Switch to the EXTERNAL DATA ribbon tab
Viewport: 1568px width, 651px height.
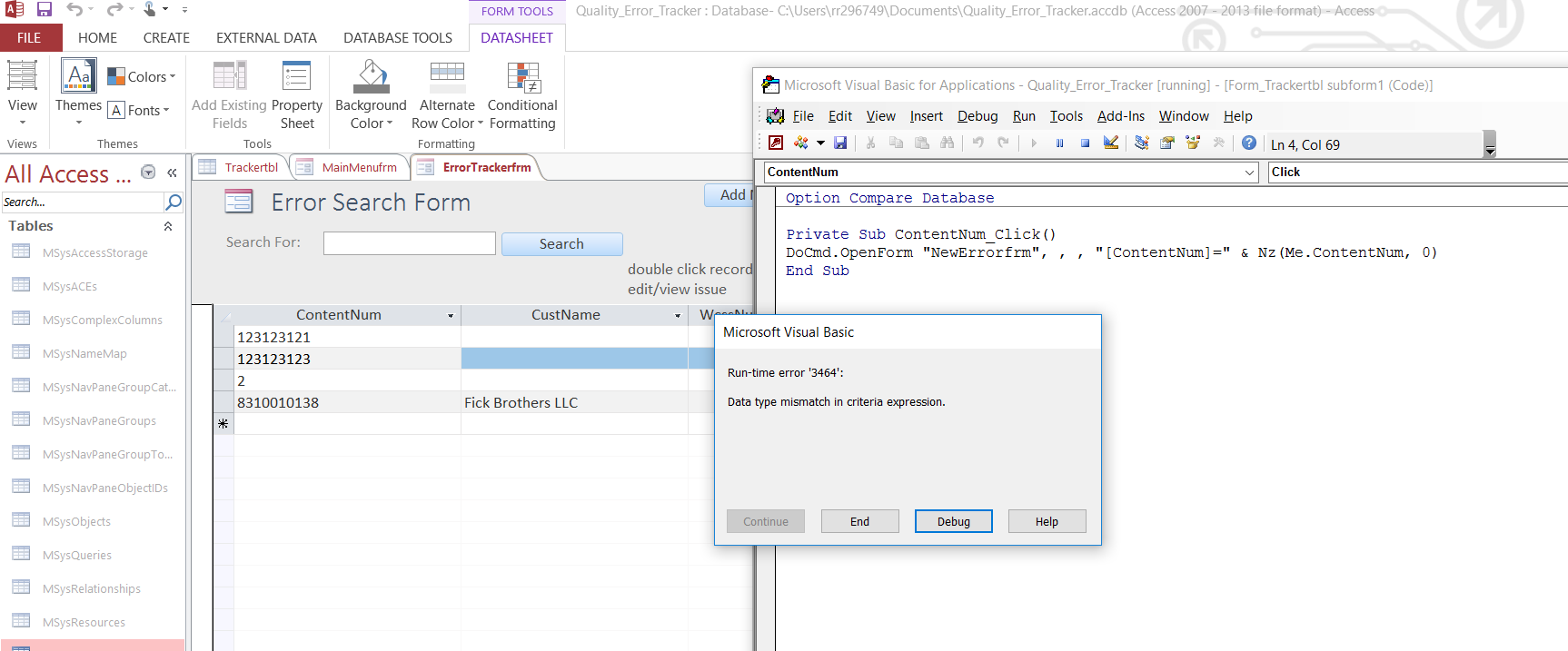(266, 38)
